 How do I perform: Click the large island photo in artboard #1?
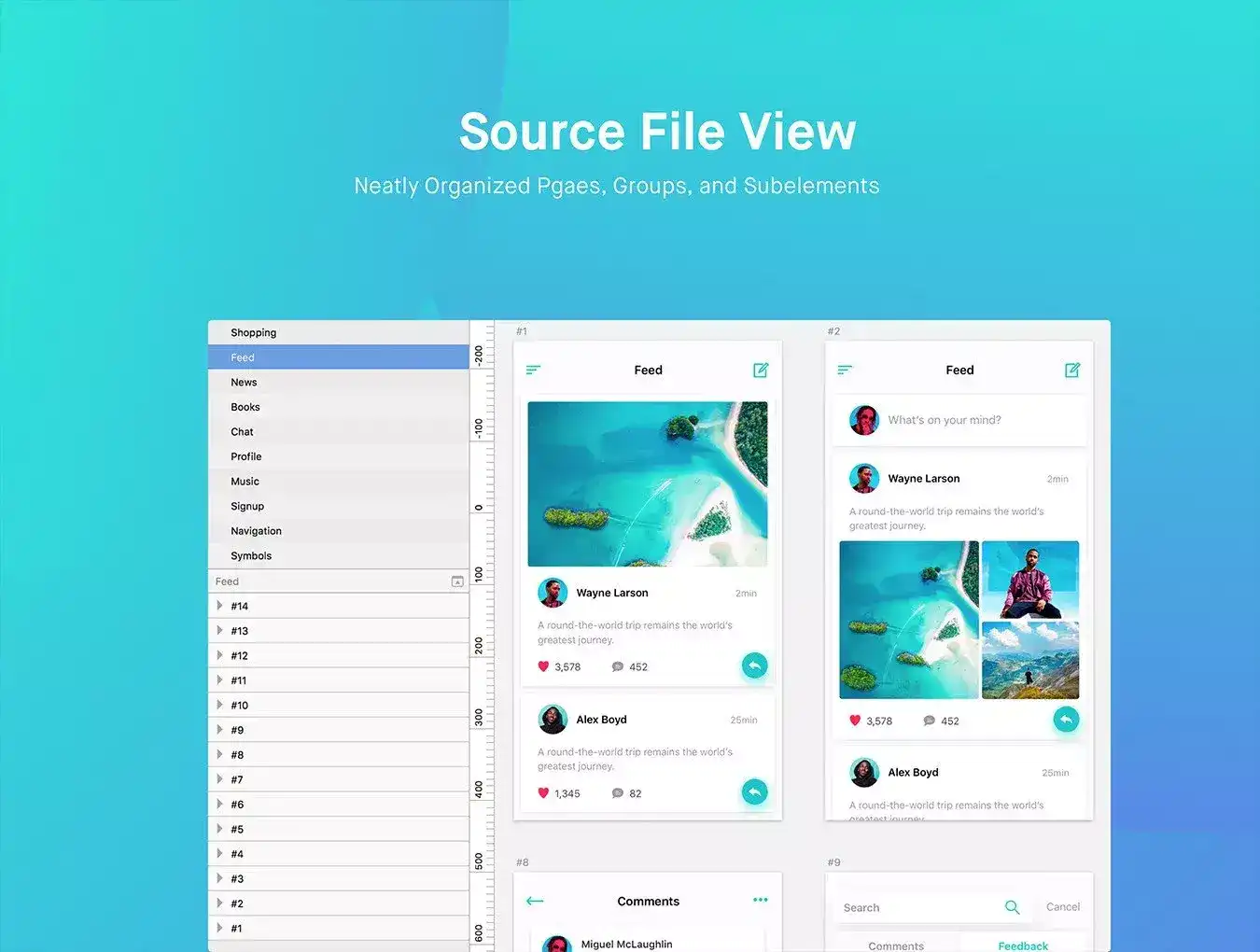point(648,483)
